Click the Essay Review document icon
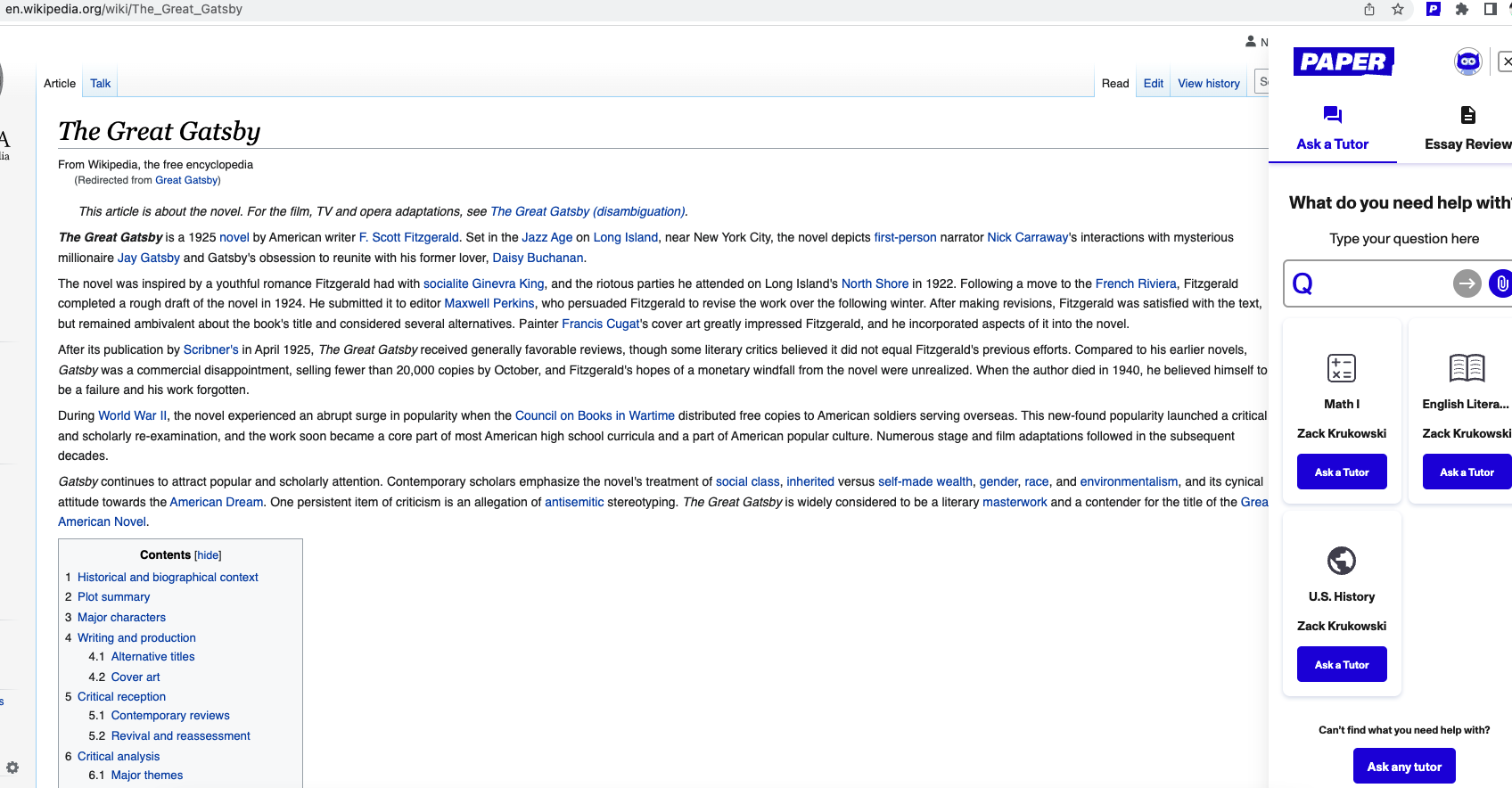The height and width of the screenshot is (788, 1512). (x=1468, y=114)
